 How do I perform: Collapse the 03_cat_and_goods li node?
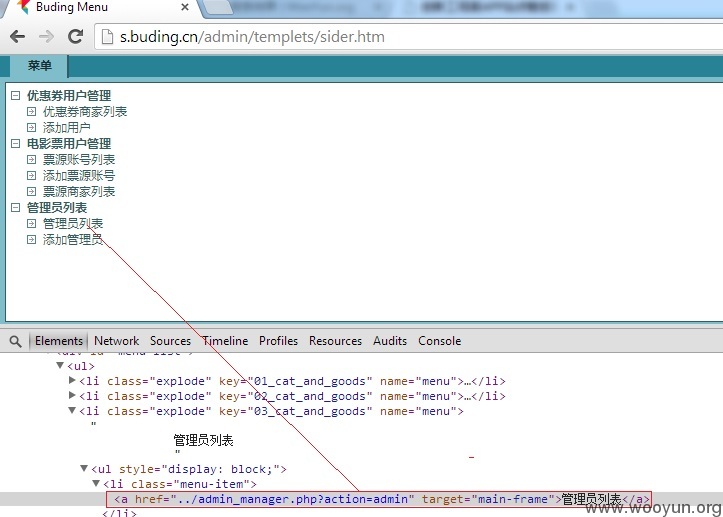(x=72, y=410)
